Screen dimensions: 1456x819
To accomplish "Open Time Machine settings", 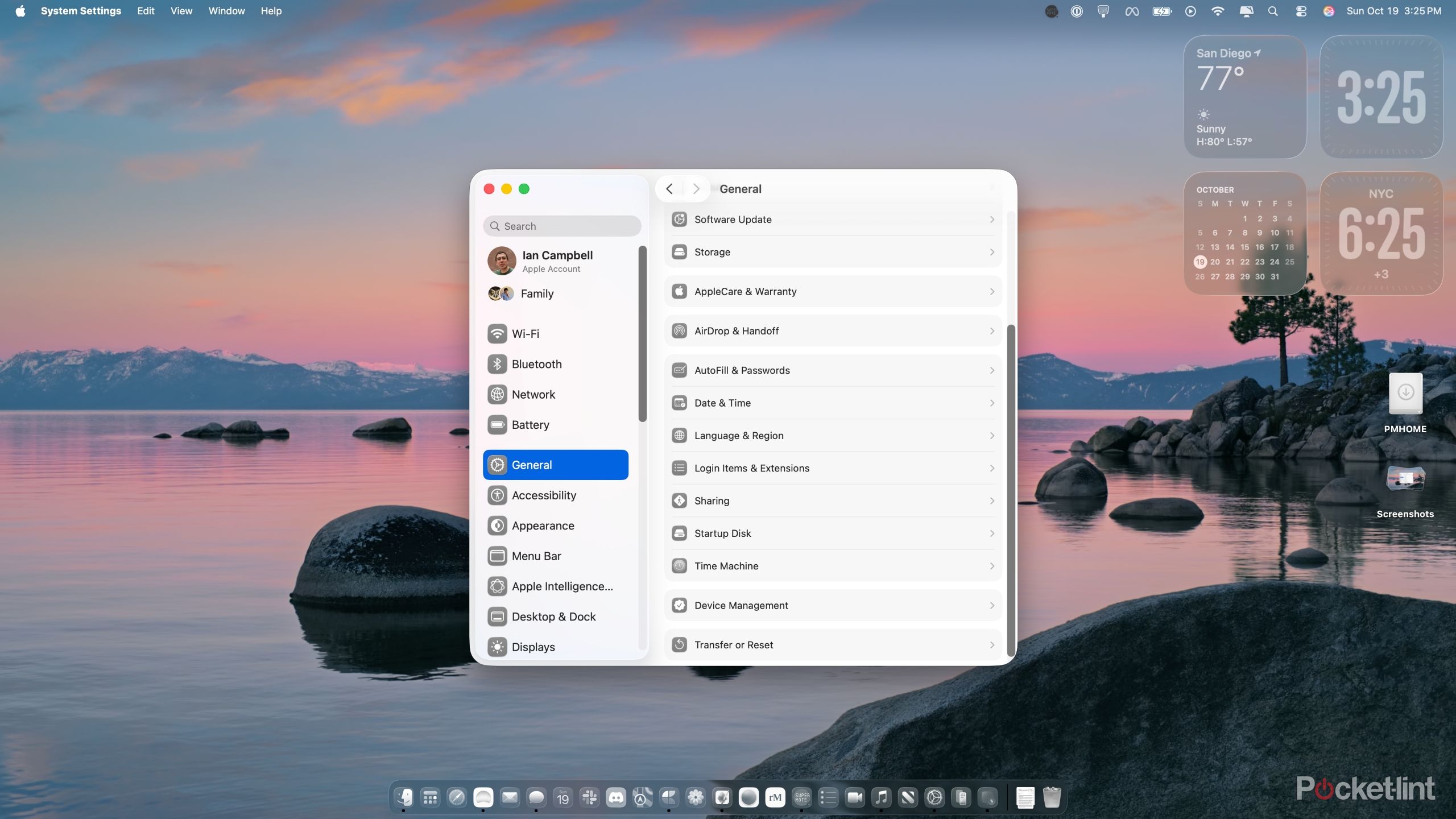I will pos(833,566).
